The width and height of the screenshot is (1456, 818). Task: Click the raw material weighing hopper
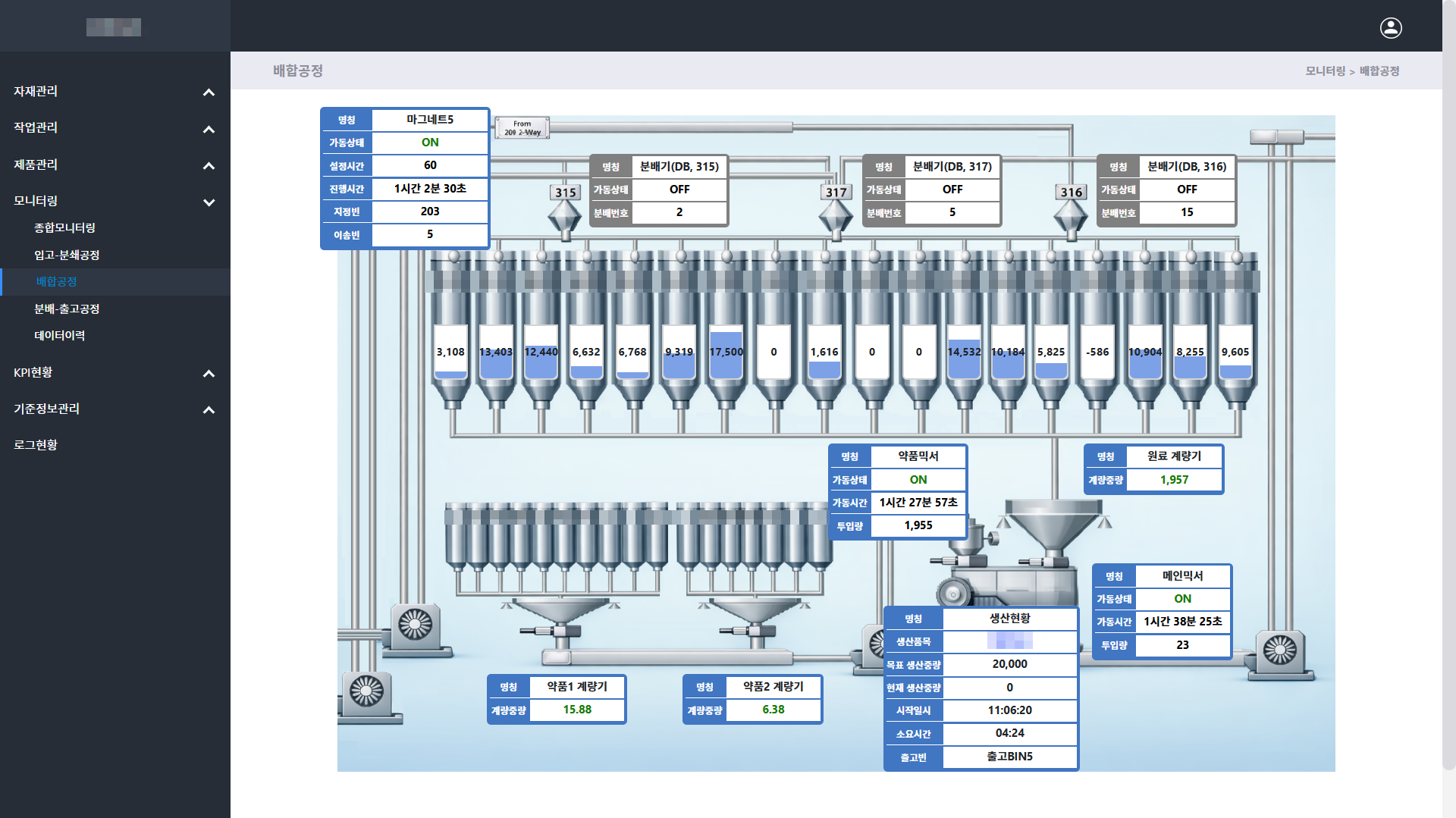click(x=1053, y=525)
